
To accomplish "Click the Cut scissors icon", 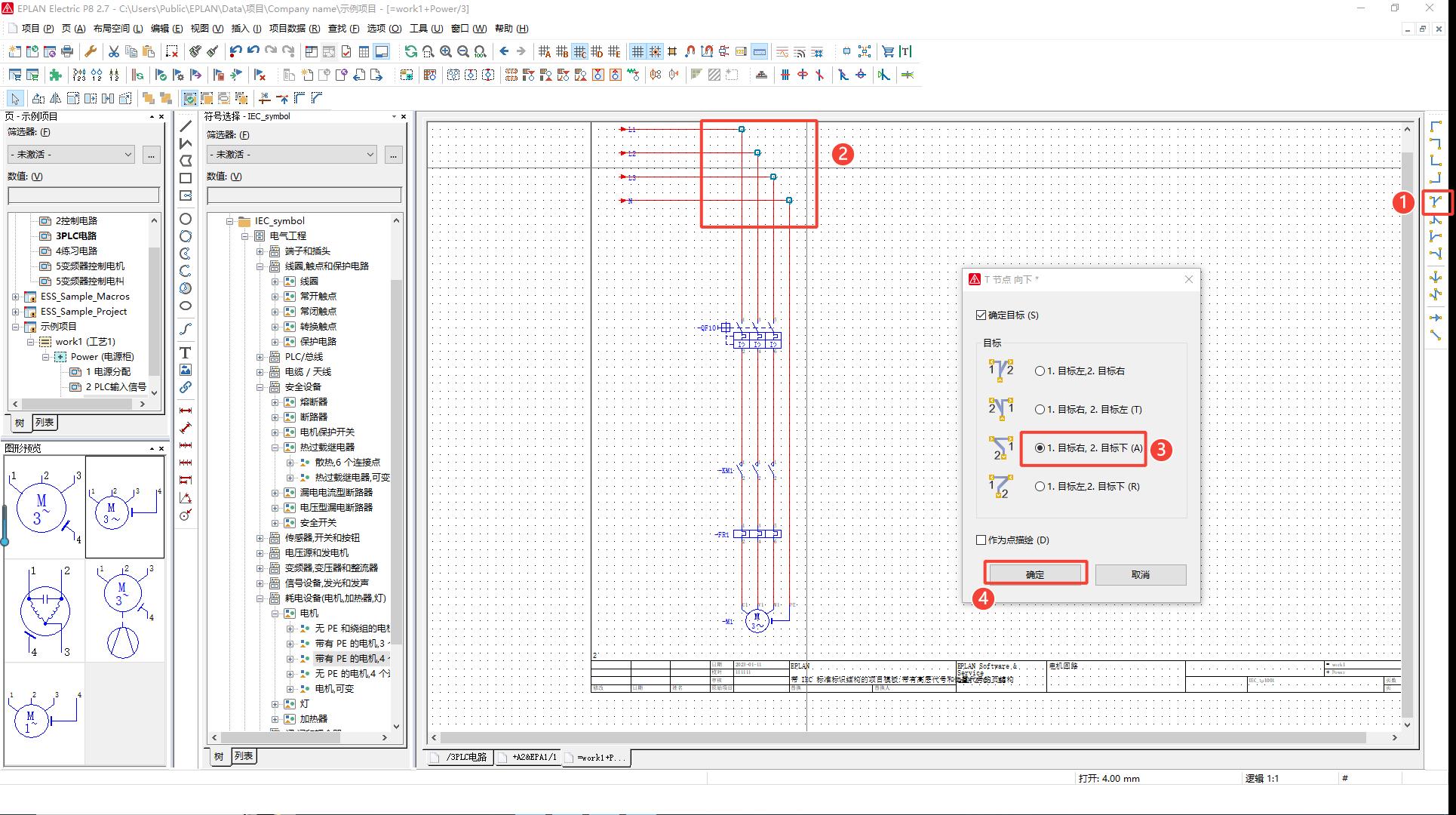I will click(113, 51).
